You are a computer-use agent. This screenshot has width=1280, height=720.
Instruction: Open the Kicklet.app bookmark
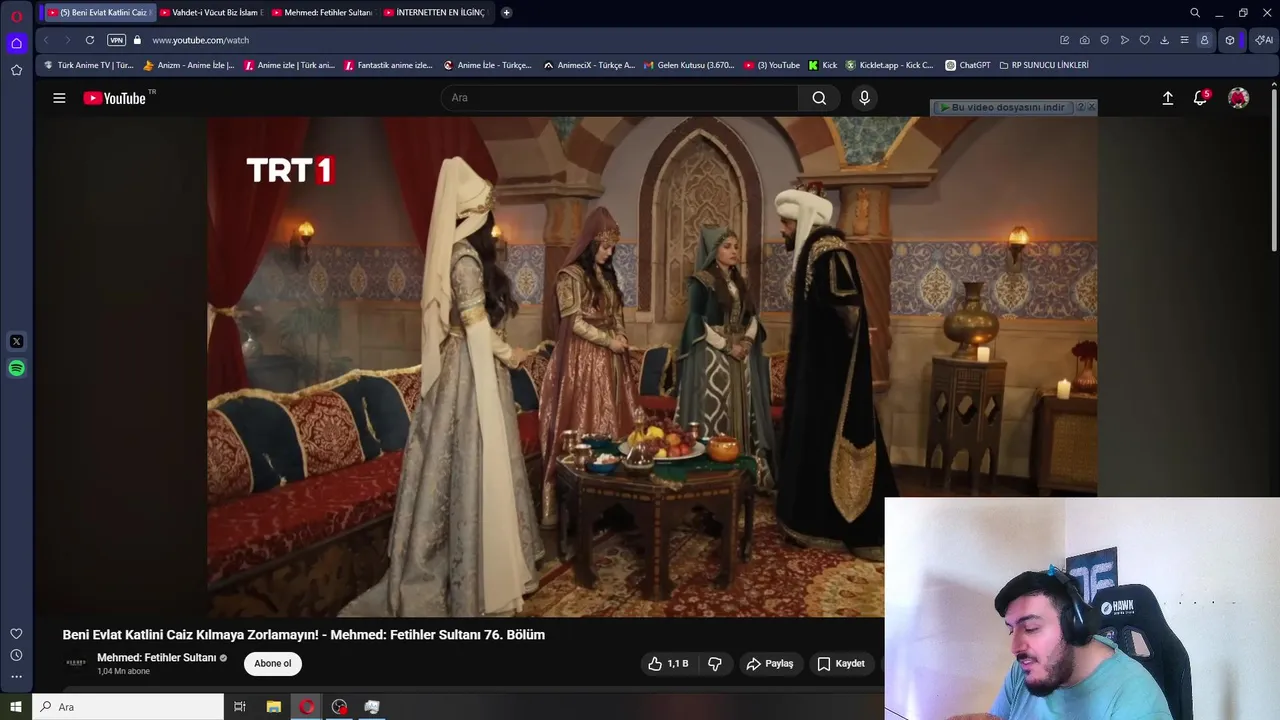click(x=889, y=65)
